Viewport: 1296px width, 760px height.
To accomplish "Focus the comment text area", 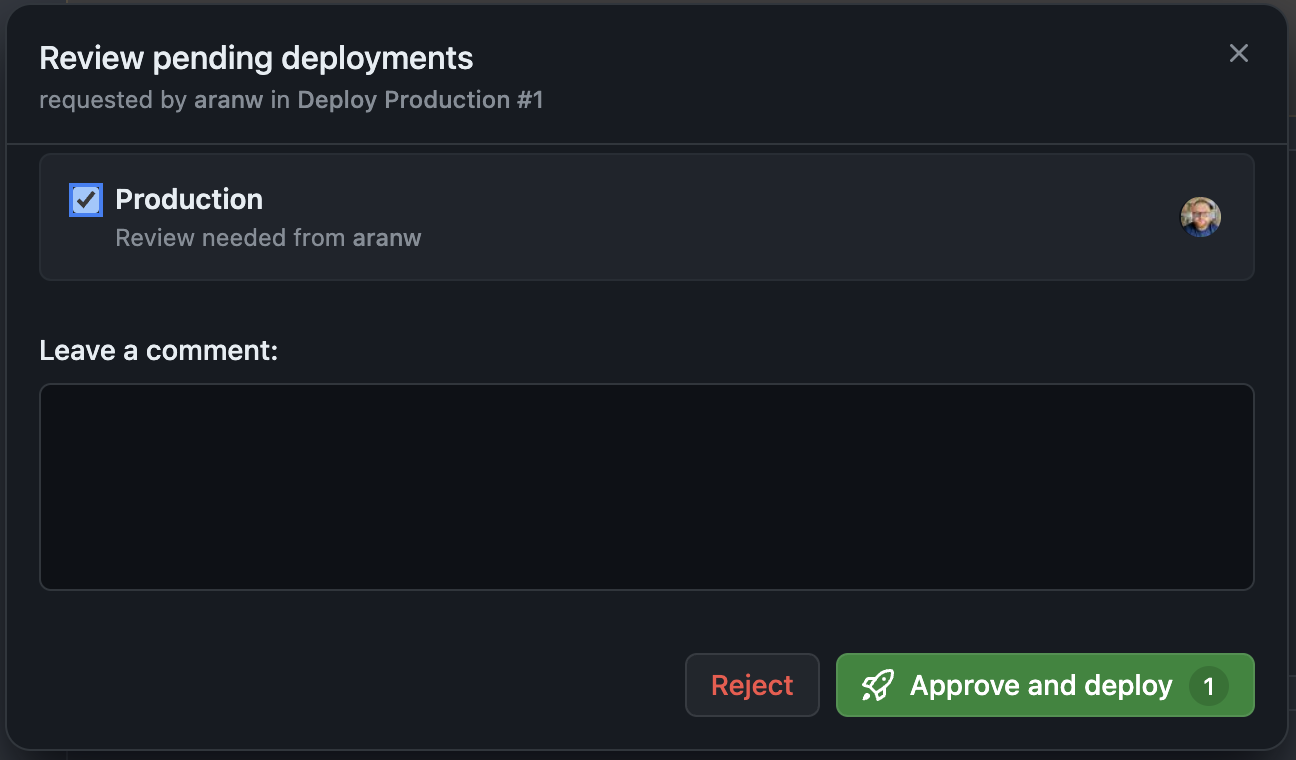I will pos(646,487).
